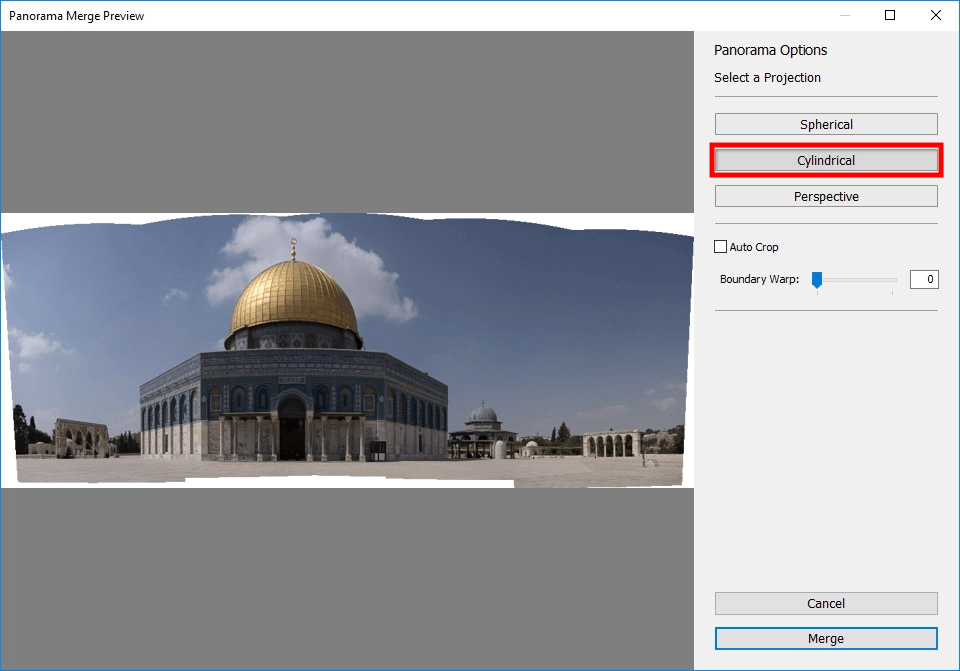Image resolution: width=960 pixels, height=671 pixels.
Task: Click the Boundary Warp slider handle
Action: tap(817, 280)
